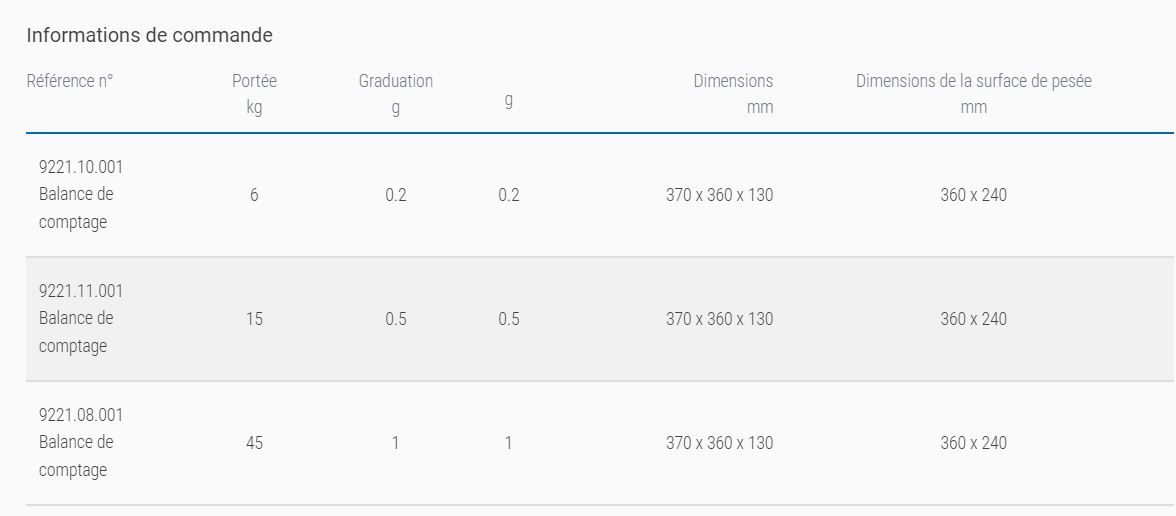Select the 45 kg capacity cell

click(x=254, y=443)
